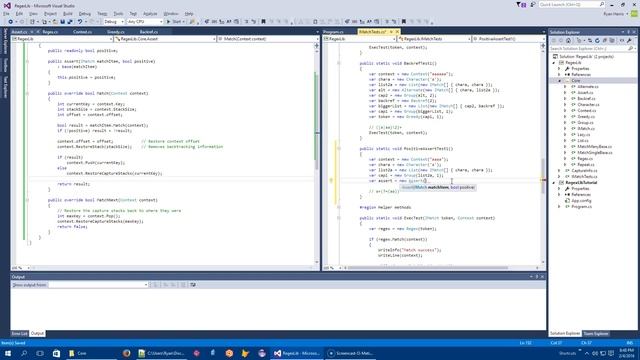The width and height of the screenshot is (640, 360).
Task: Expand the Alternate.cs tree node
Action: (565, 87)
